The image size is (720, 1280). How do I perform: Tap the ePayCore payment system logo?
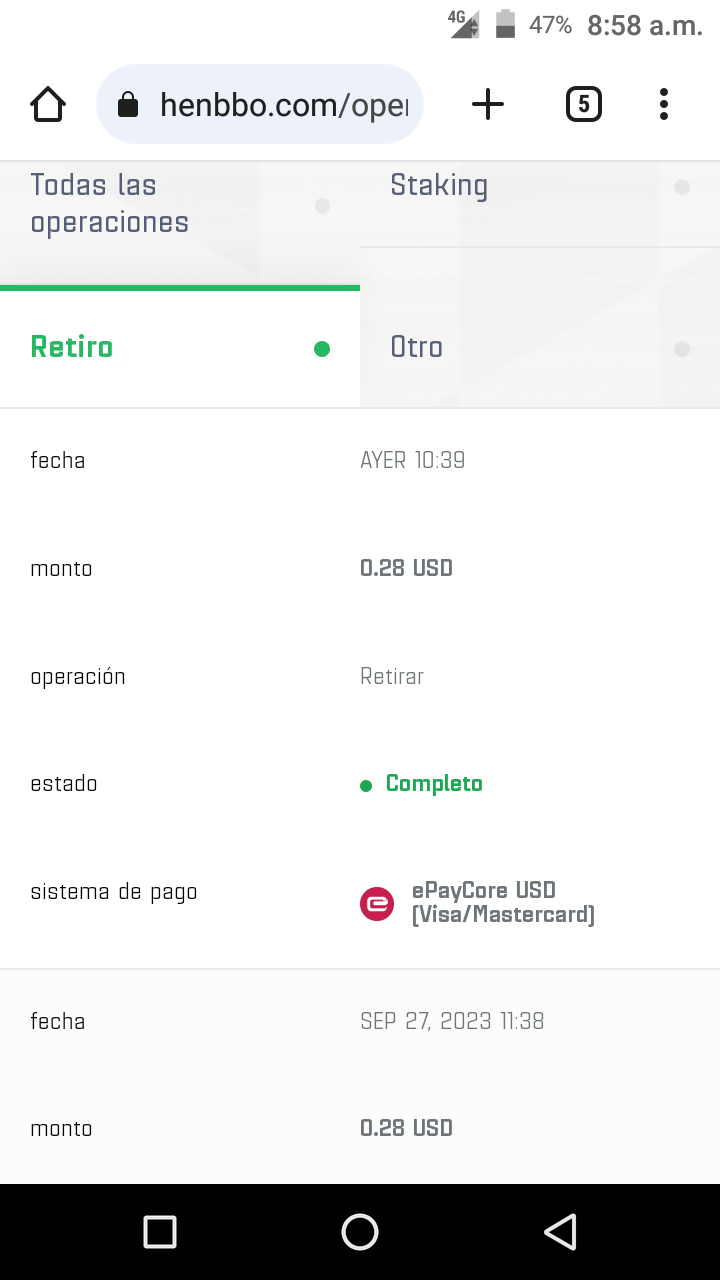(x=377, y=903)
